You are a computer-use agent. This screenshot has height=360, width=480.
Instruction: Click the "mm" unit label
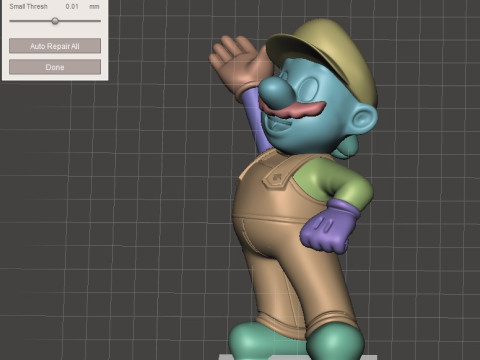click(94, 6)
